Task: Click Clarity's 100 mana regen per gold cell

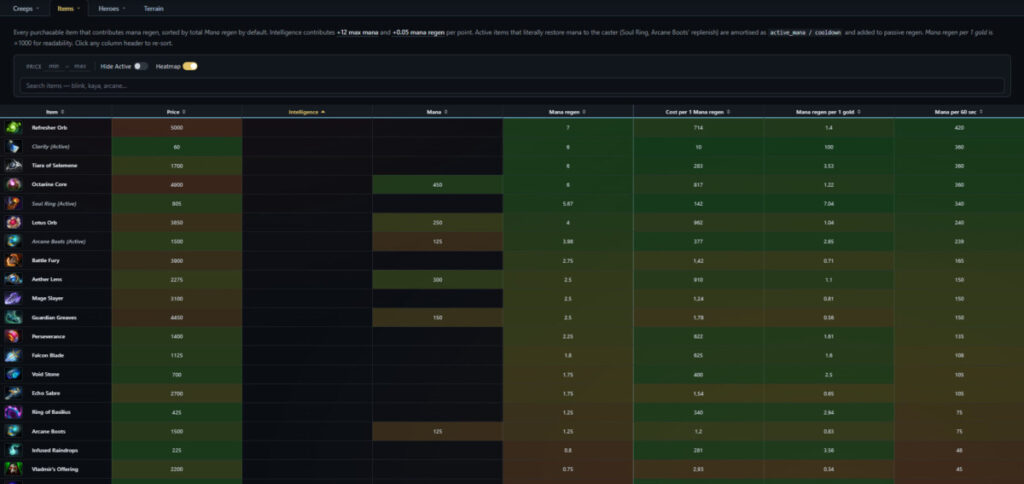Action: [x=829, y=146]
